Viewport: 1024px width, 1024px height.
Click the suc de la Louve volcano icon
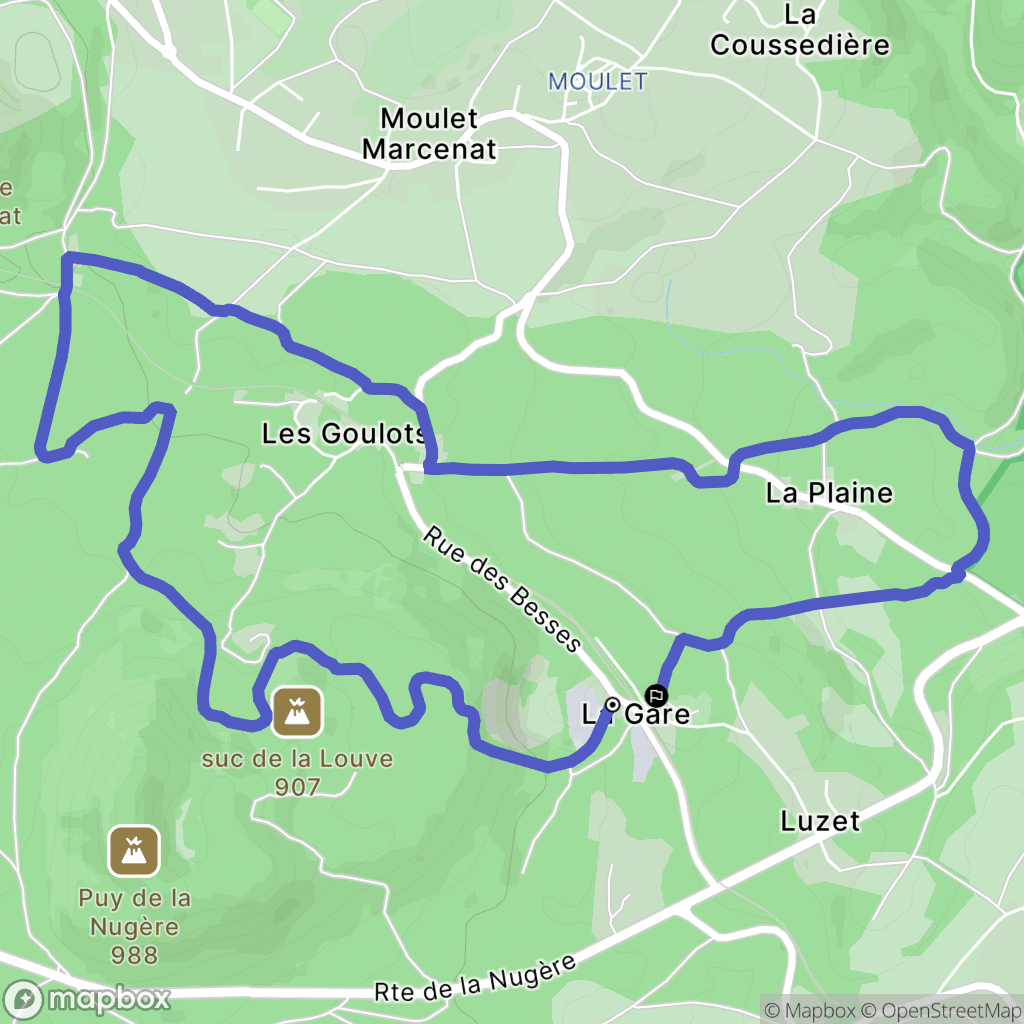297,712
